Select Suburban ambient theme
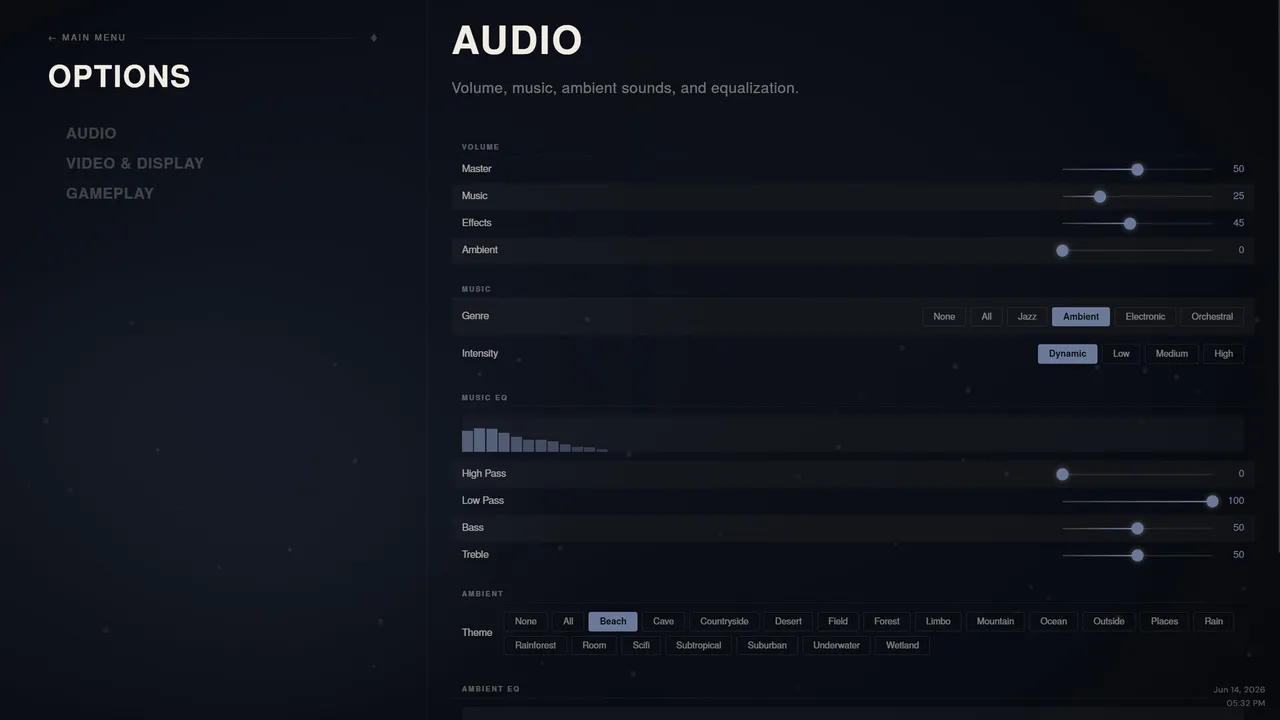 point(767,645)
